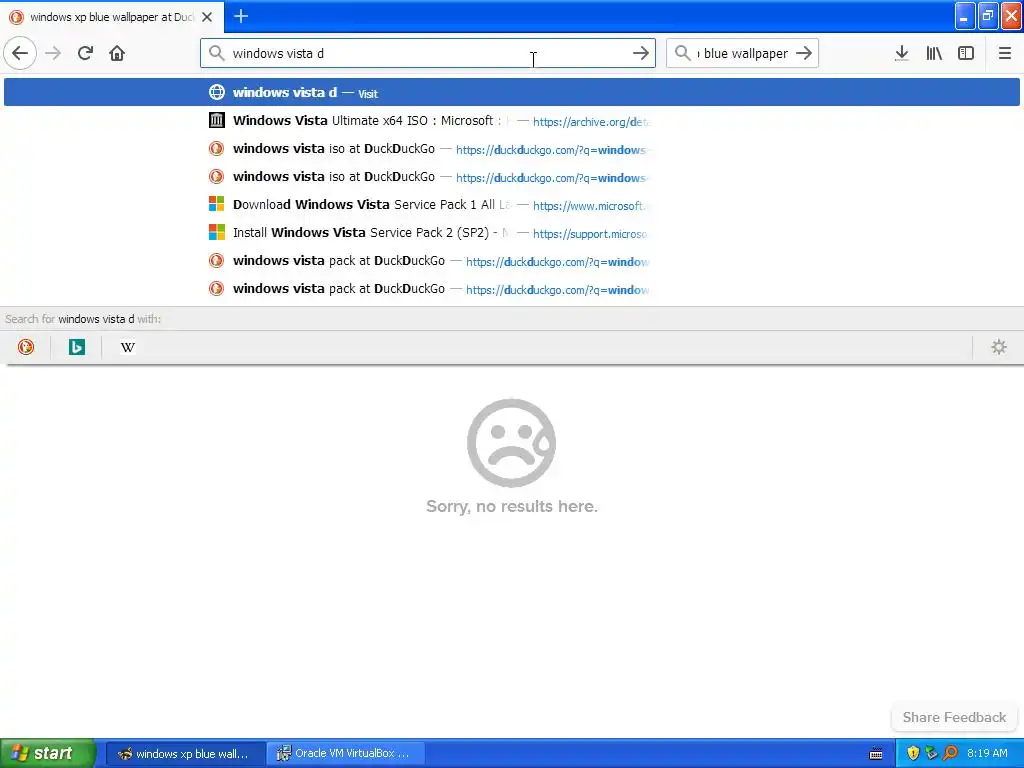Open the Firefox hamburger menu
1024x768 pixels.
coord(1004,53)
